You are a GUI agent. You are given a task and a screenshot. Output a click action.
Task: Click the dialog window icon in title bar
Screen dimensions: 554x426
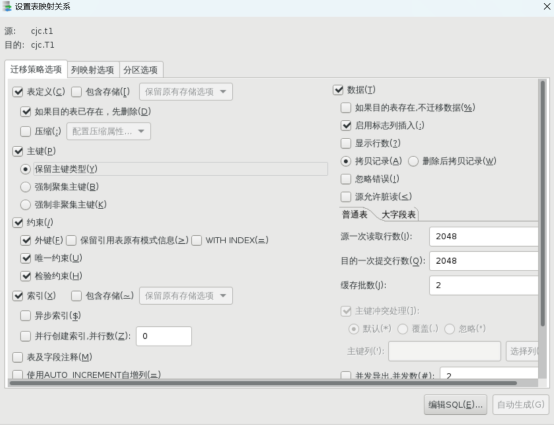7,6
